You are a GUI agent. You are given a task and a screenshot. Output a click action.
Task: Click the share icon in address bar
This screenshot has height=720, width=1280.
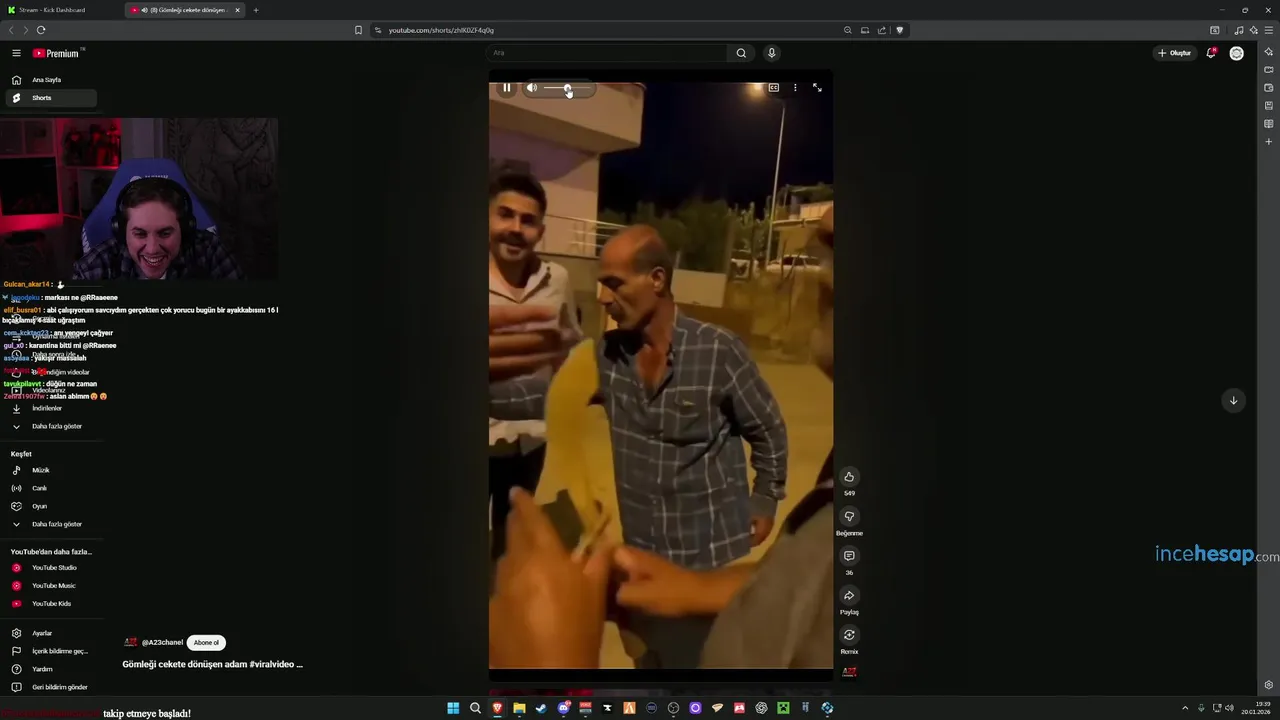pos(882,30)
